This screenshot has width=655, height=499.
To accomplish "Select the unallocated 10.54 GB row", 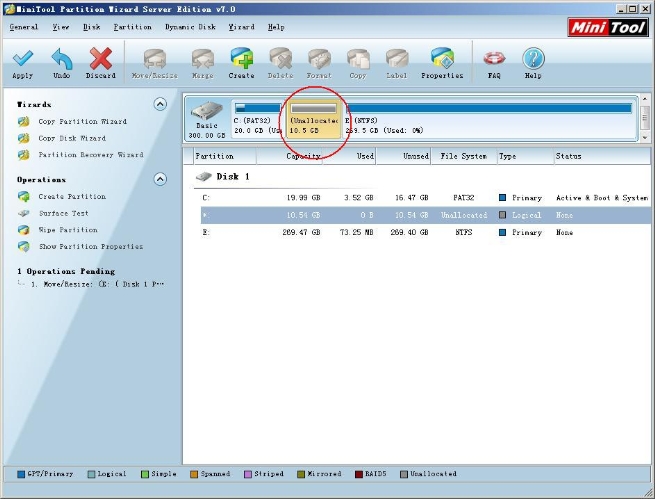I will click(425, 215).
